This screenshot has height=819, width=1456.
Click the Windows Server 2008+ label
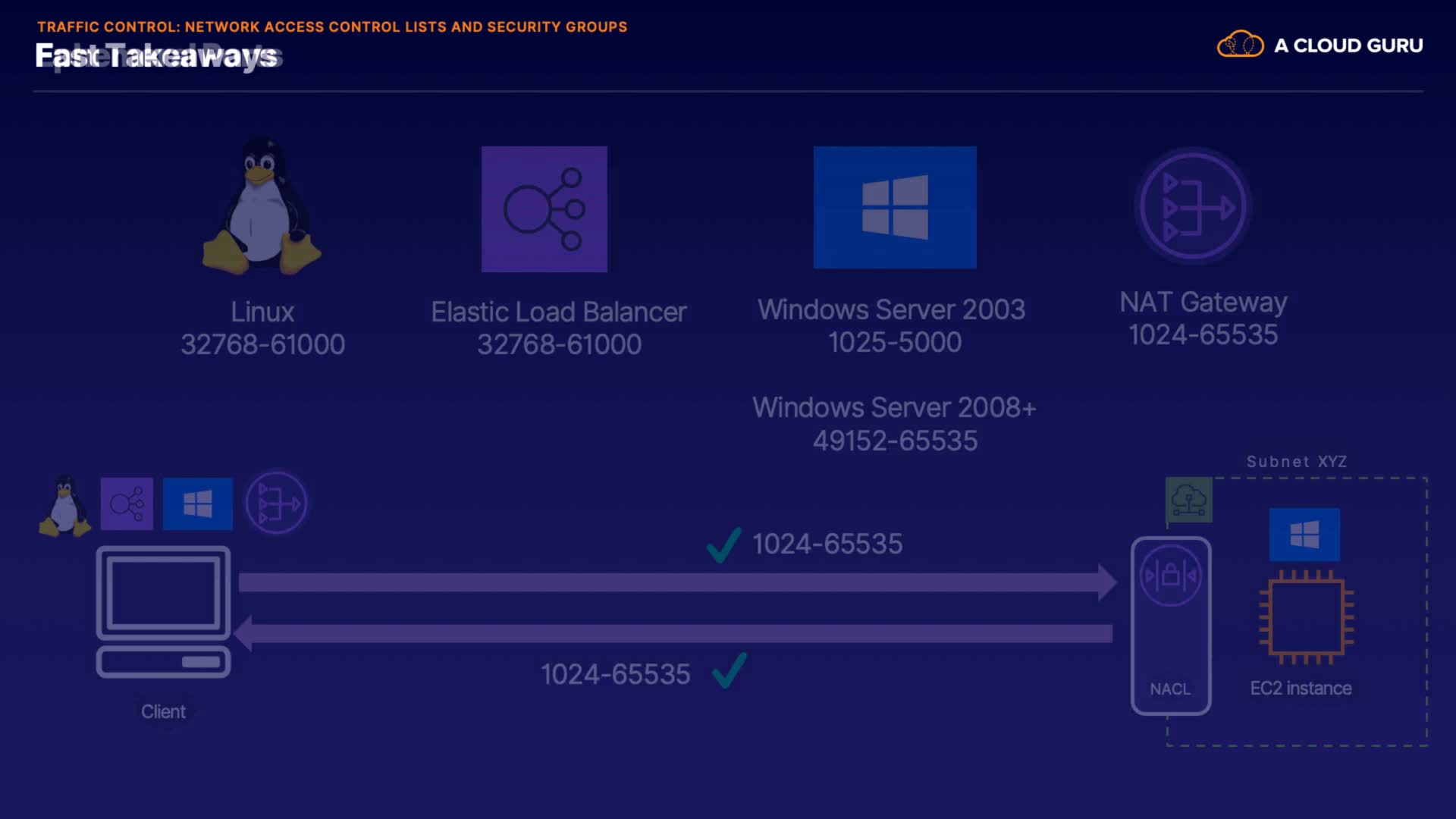point(894,408)
